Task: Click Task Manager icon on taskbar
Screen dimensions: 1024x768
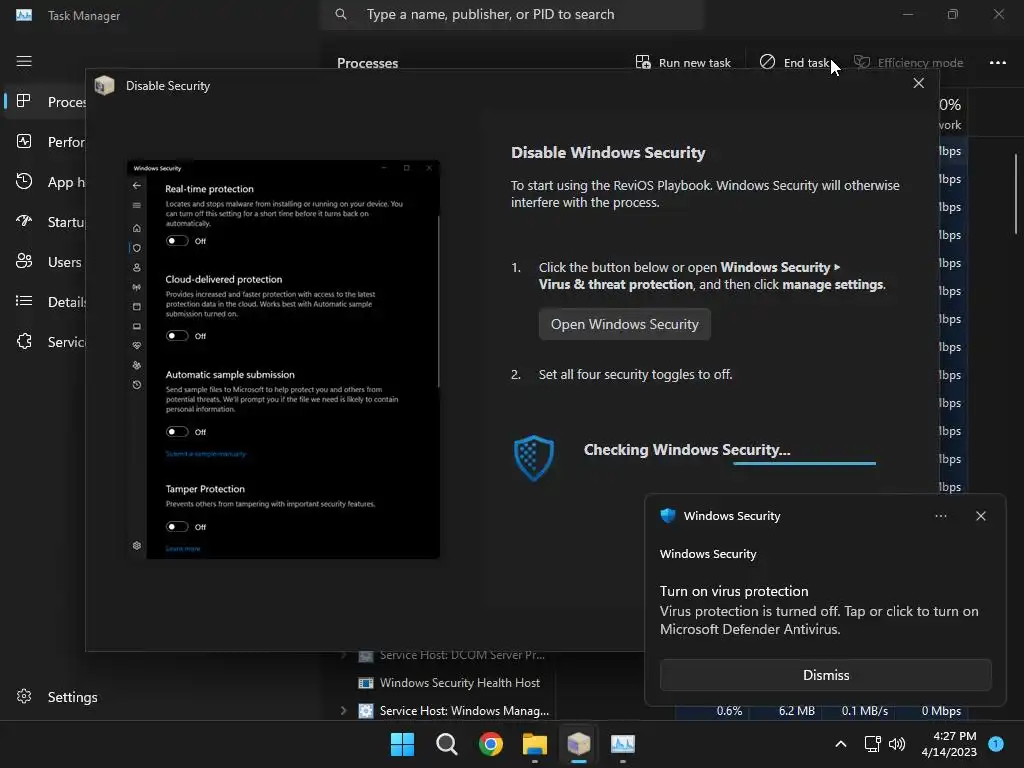Action: coord(622,744)
